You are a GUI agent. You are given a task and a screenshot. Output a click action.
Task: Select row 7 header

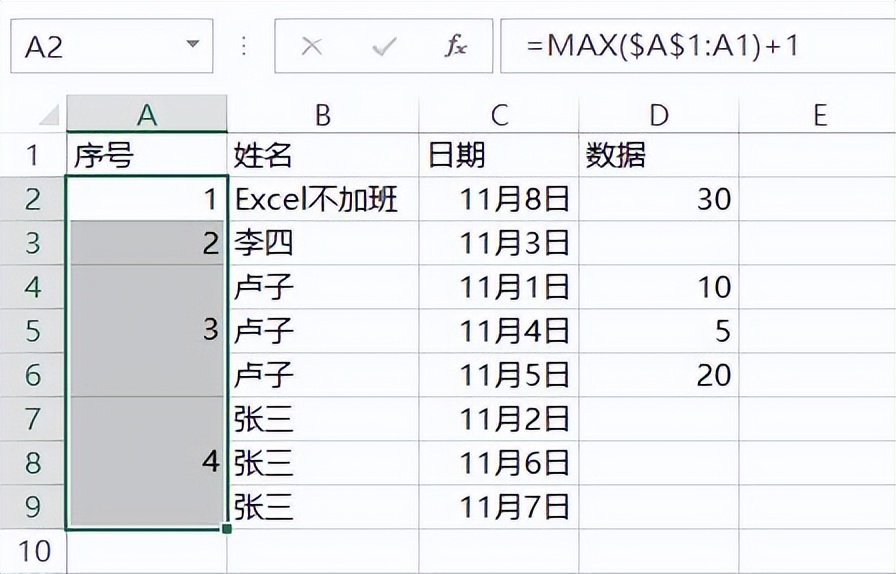point(33,419)
